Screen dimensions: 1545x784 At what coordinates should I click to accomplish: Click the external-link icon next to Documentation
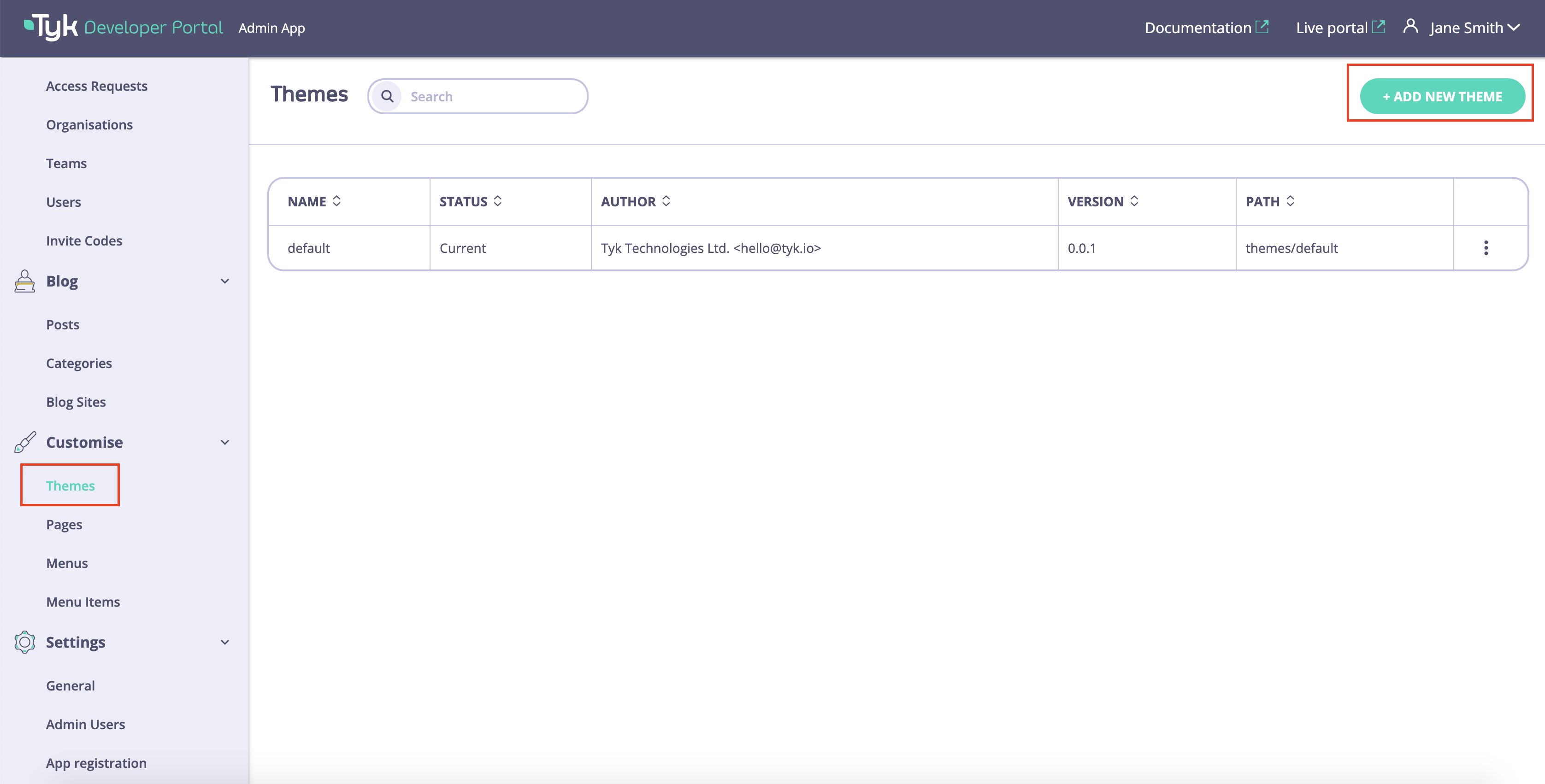coord(1262,26)
